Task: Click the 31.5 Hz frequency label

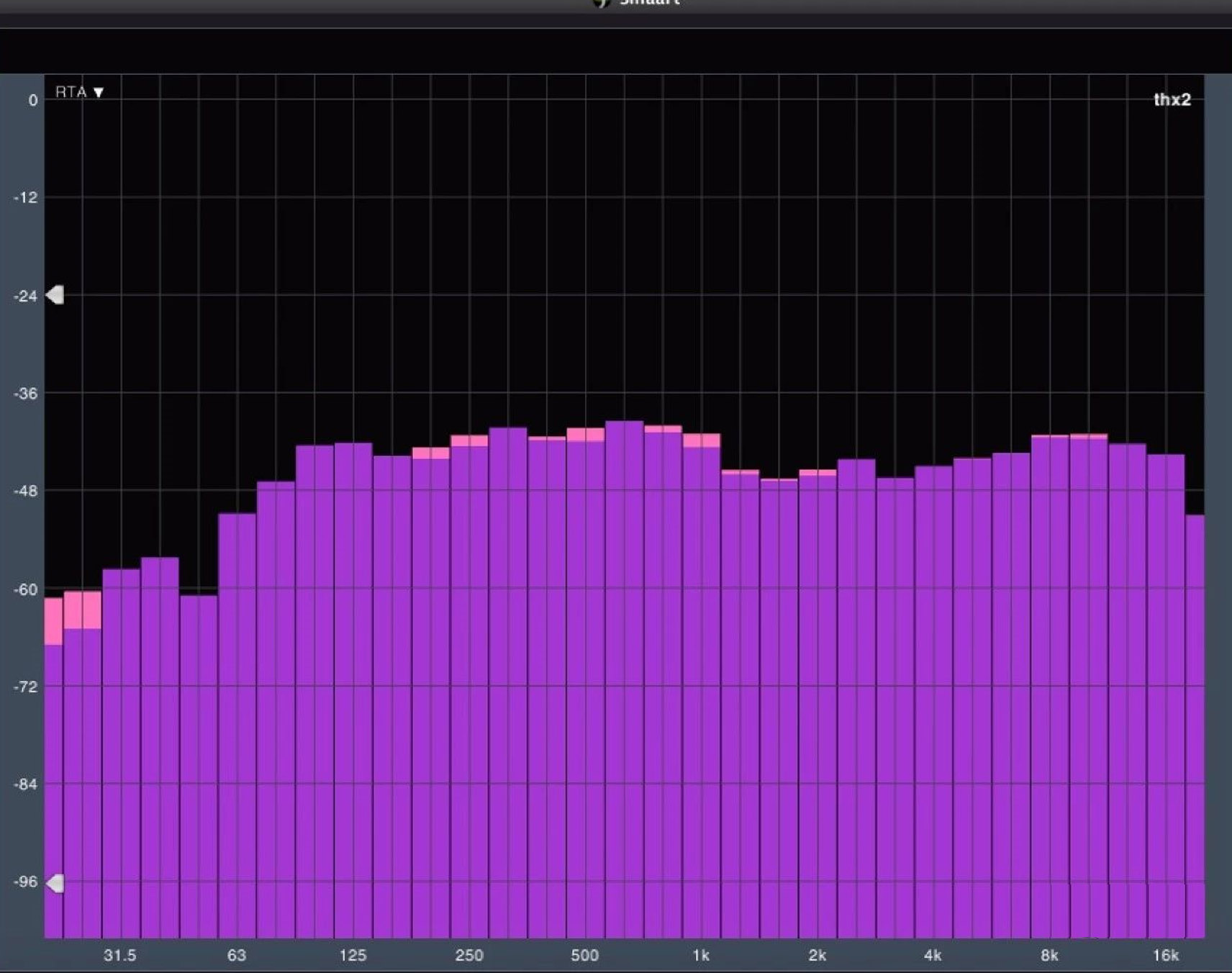Action: 119,955
